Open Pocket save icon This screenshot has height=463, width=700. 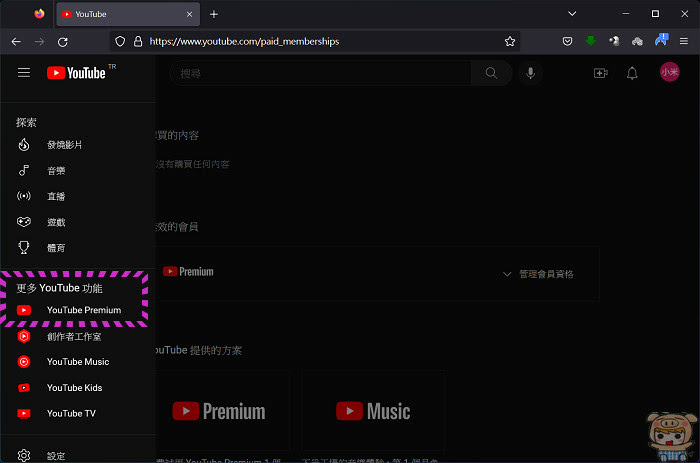tap(567, 42)
